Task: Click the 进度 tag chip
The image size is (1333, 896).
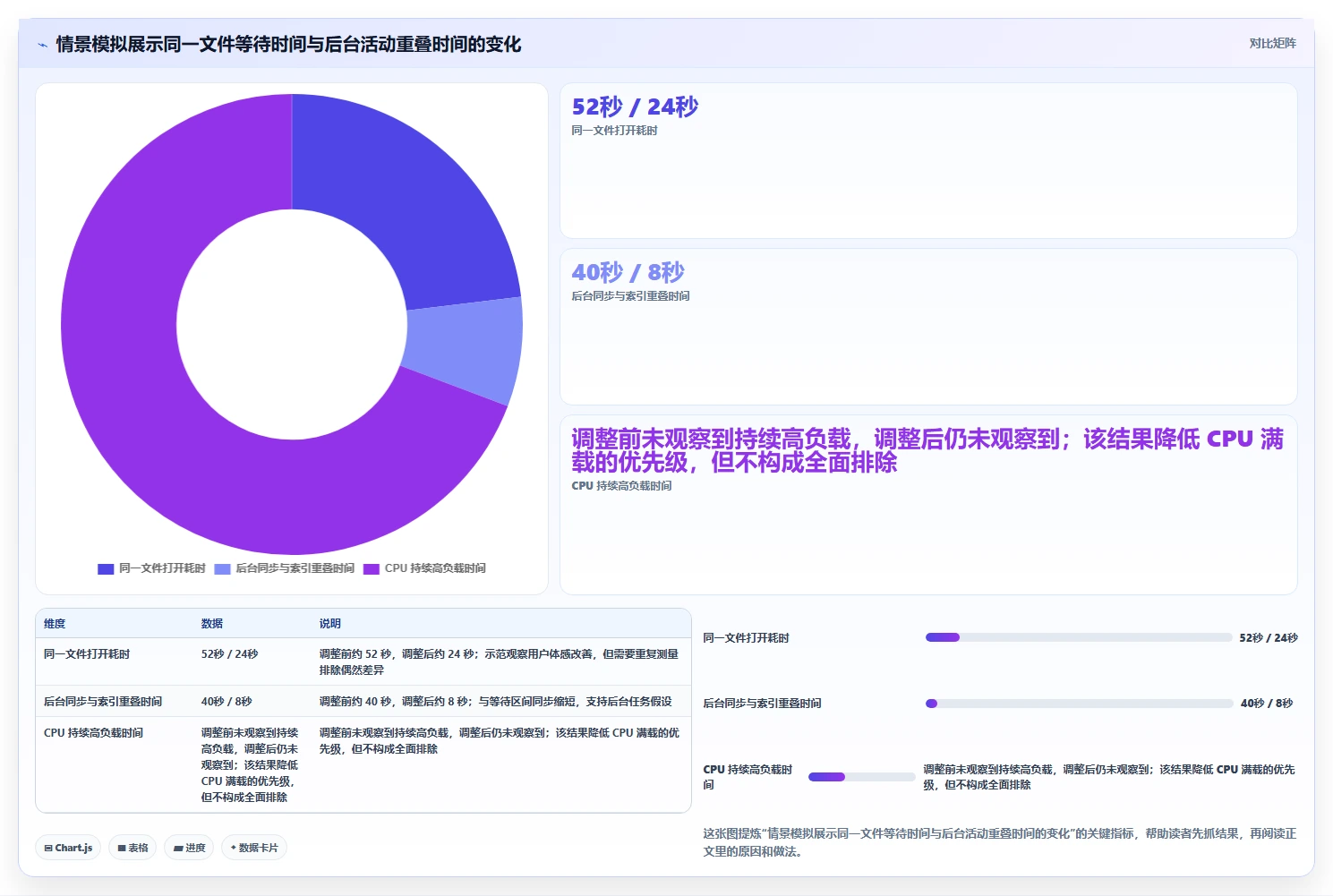Action: pos(189,848)
